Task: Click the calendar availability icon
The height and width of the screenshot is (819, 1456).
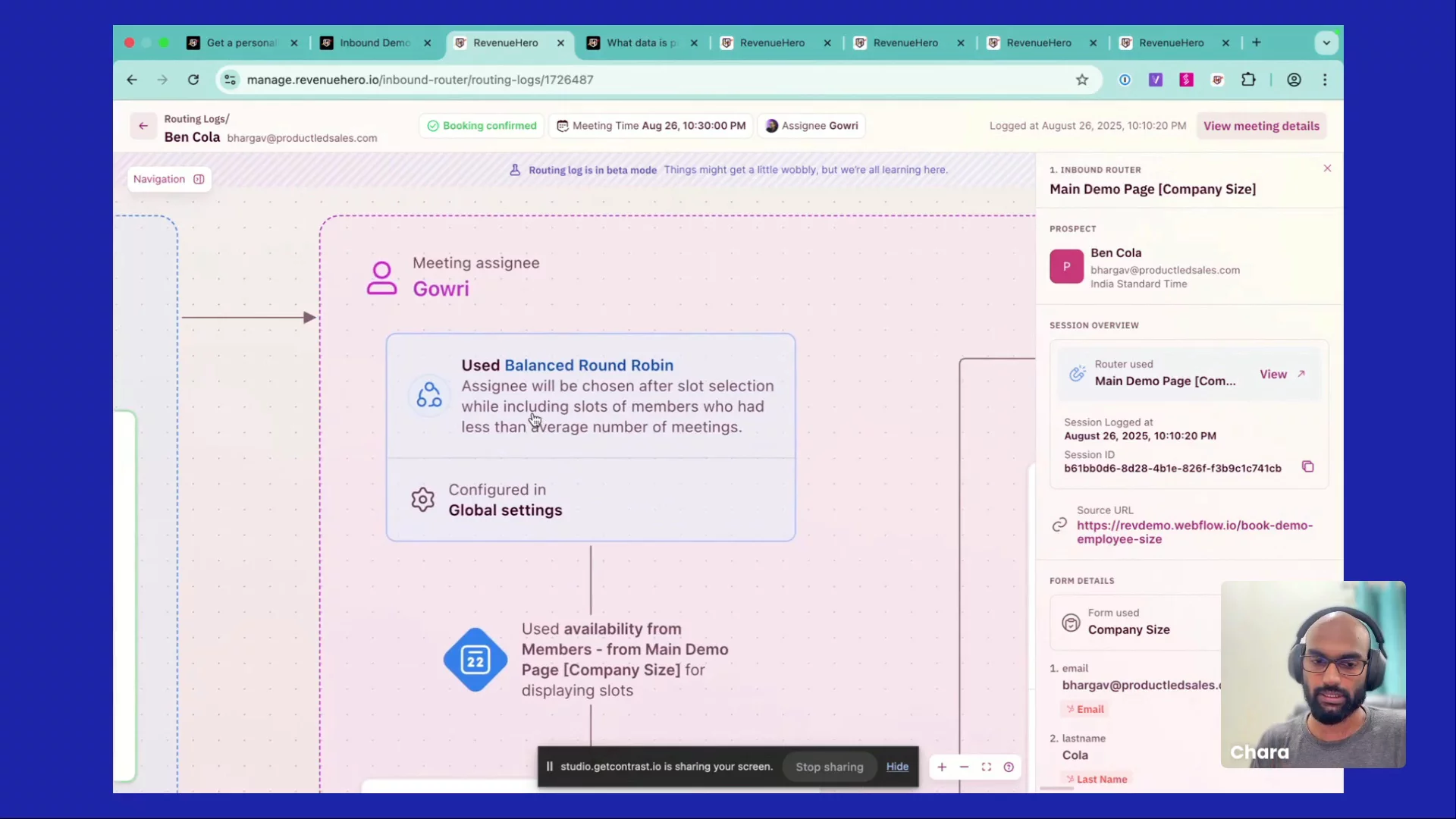Action: pyautogui.click(x=475, y=660)
